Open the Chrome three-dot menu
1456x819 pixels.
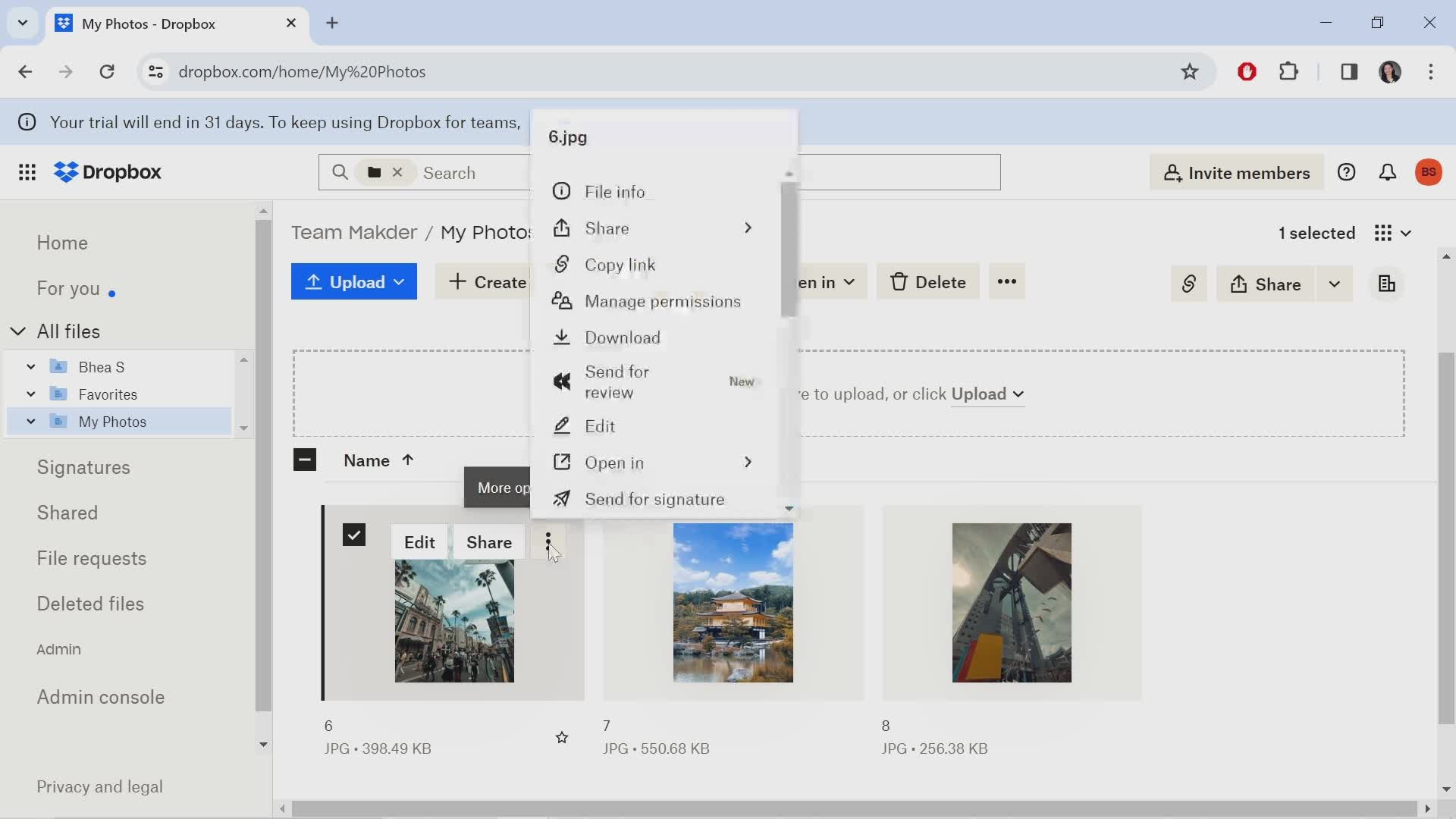(1431, 72)
